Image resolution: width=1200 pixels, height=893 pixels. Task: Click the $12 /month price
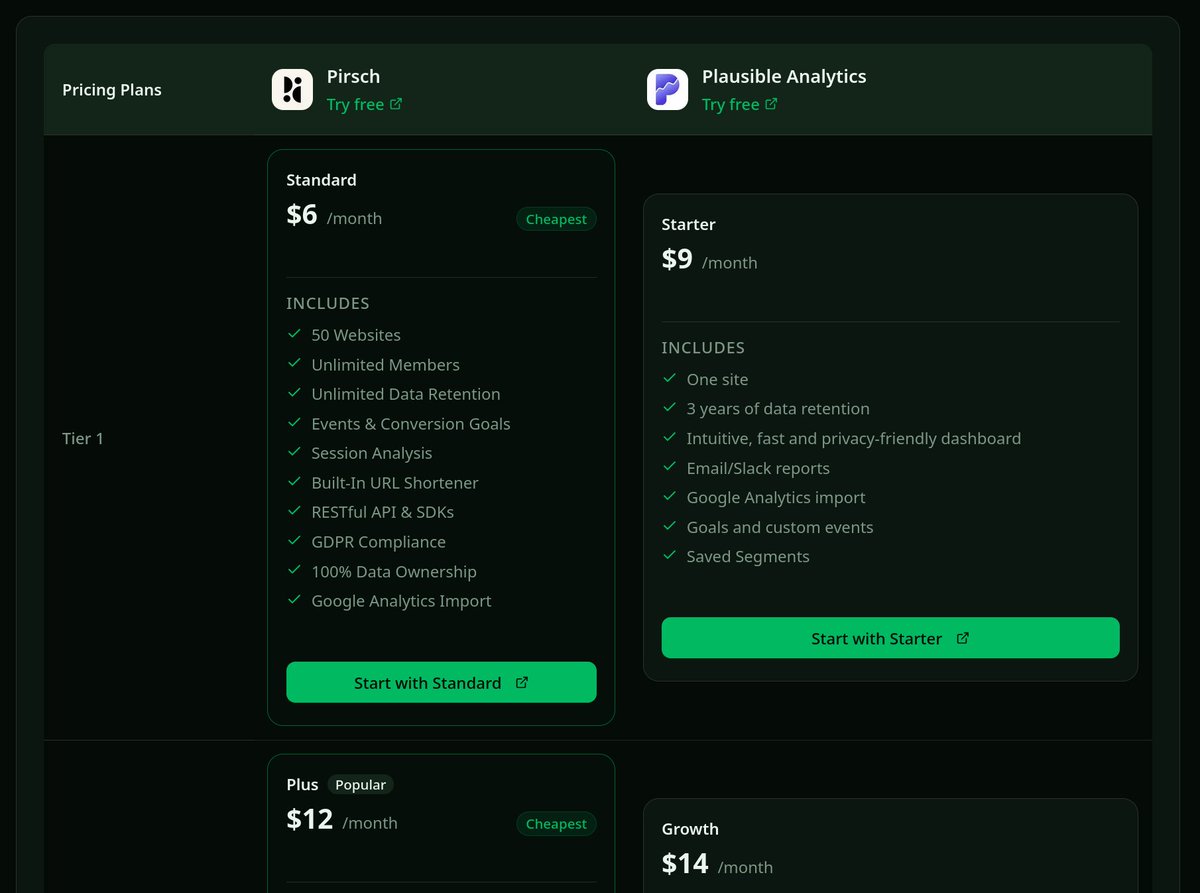tap(342, 820)
